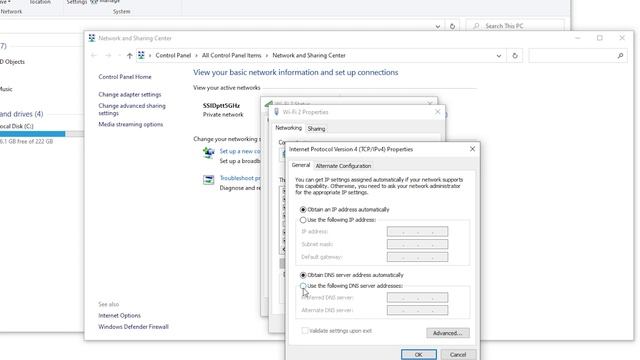This screenshot has height=360, width=640.
Task: Click Set up a new connection link
Action: point(240,151)
